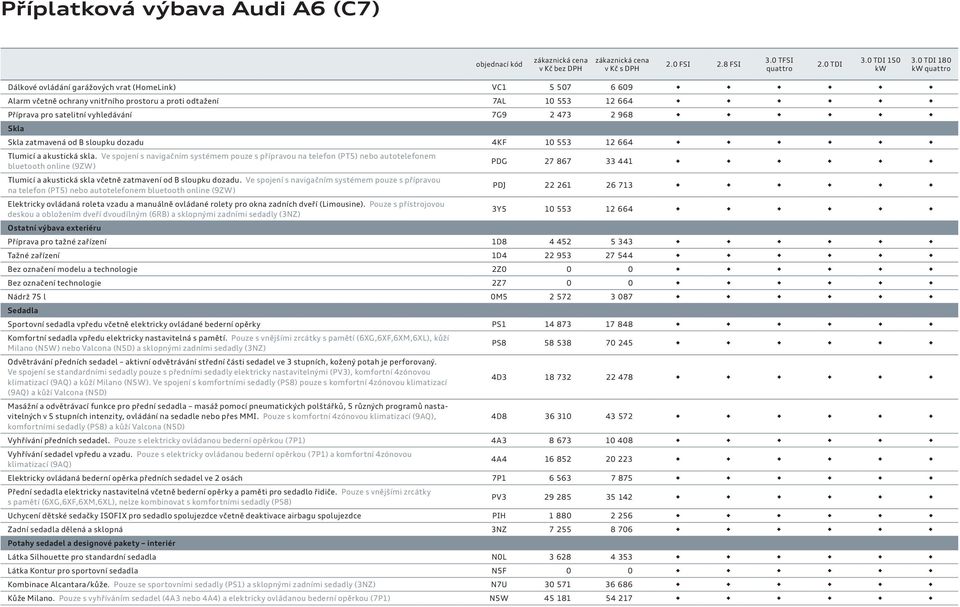Click the order code "7G9"
The height and width of the screenshot is (607, 960).
coord(499,115)
